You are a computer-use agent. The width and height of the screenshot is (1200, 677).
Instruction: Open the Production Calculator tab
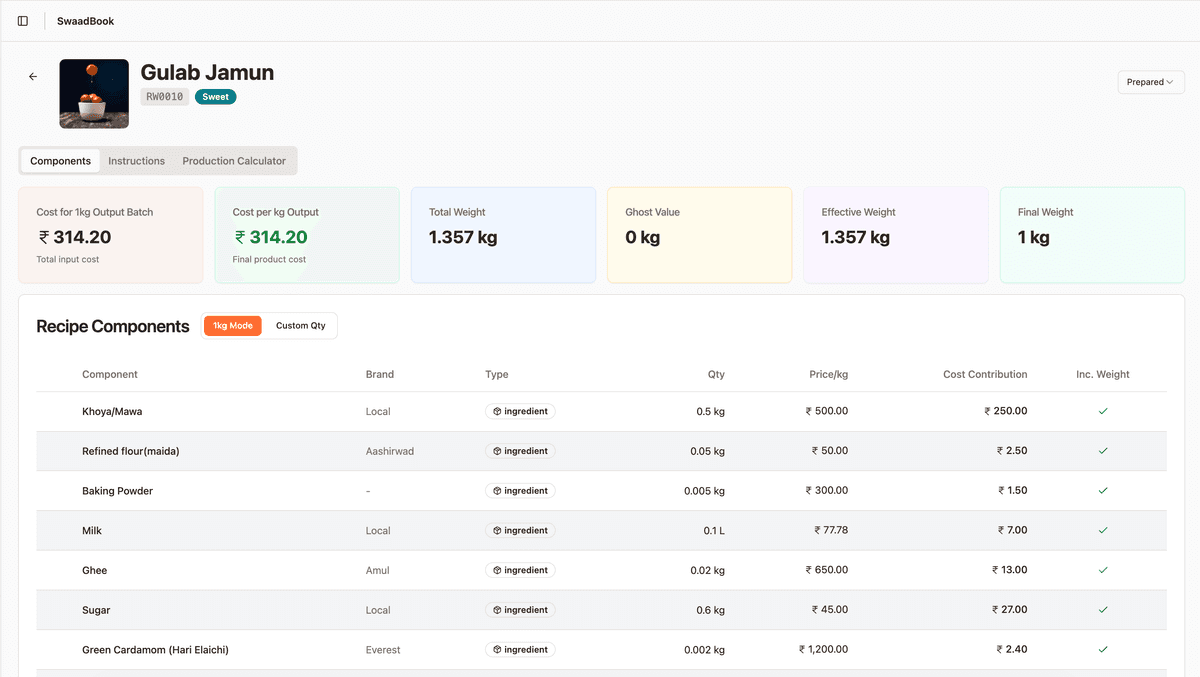[234, 161]
